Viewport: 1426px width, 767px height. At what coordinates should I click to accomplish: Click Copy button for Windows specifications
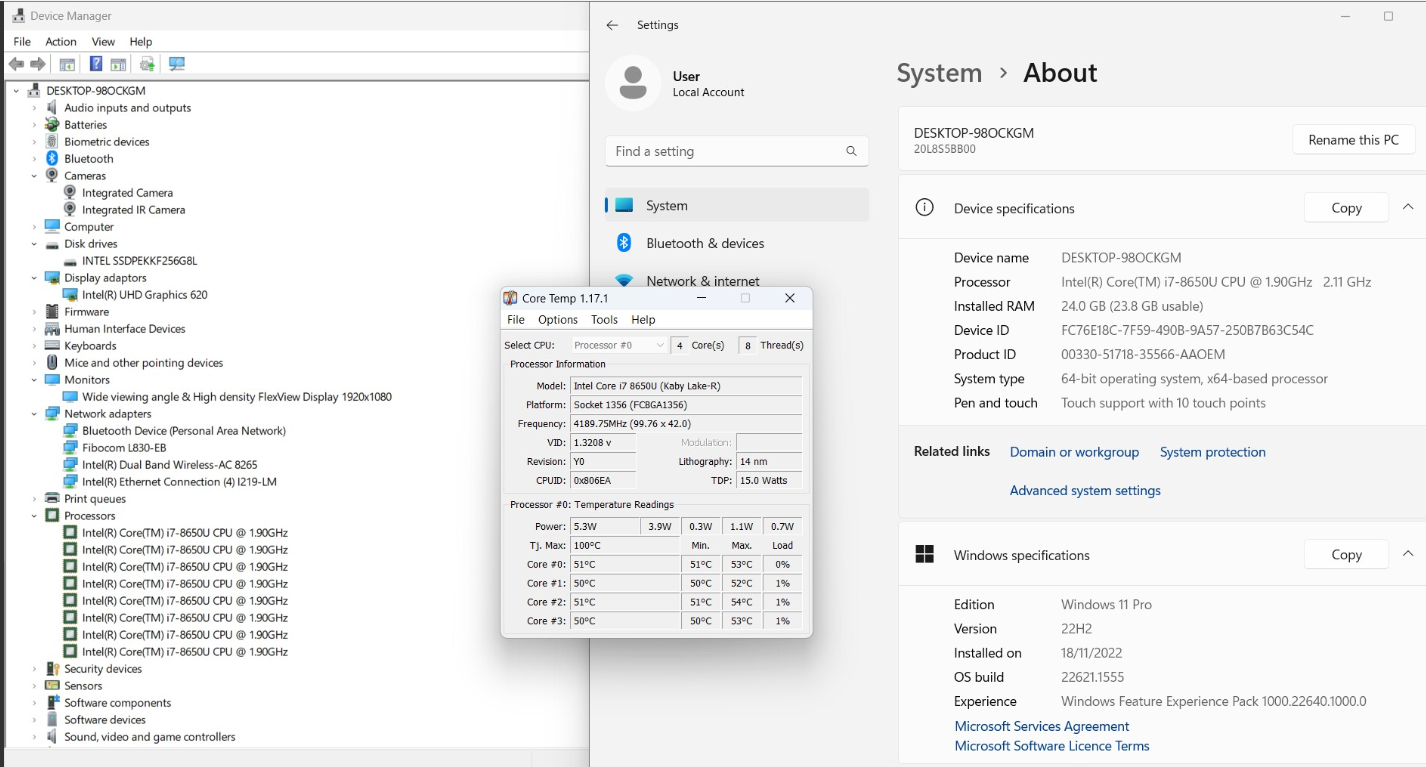coord(1346,554)
